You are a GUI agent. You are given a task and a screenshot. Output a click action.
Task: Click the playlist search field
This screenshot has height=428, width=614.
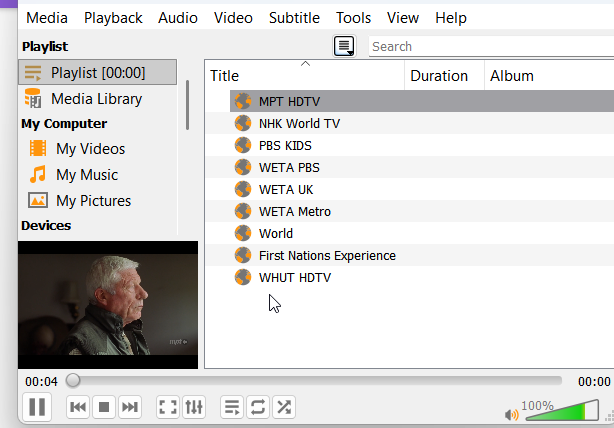(490, 46)
